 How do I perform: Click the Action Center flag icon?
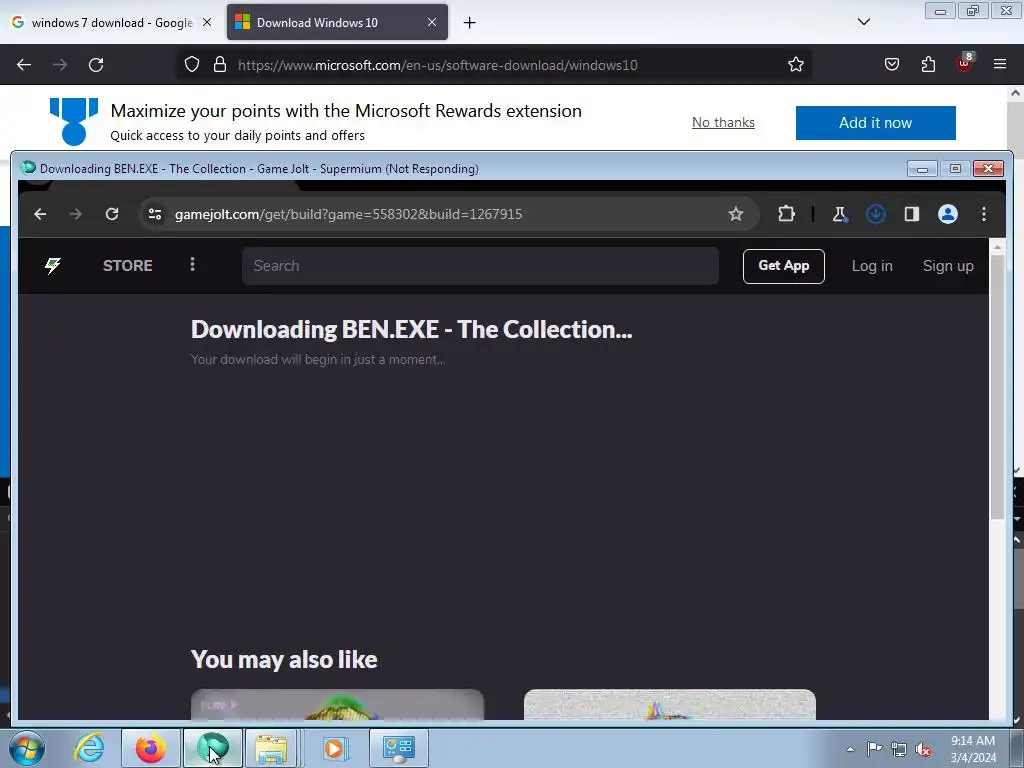[874, 749]
